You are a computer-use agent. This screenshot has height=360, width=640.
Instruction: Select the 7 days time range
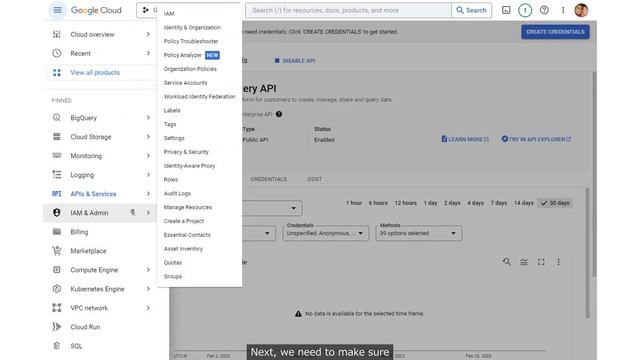point(499,203)
